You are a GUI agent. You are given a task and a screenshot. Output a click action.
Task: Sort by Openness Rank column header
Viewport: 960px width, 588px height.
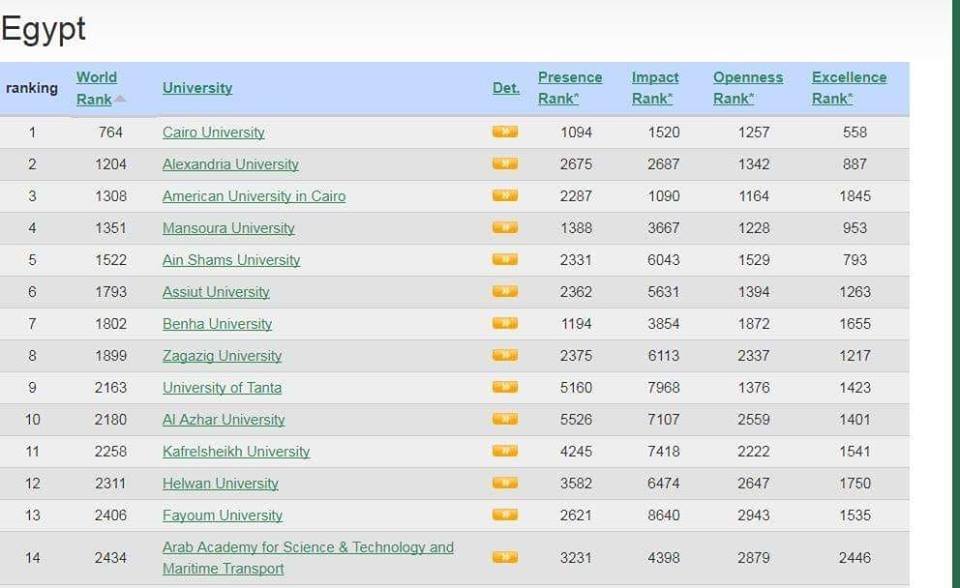click(x=747, y=88)
